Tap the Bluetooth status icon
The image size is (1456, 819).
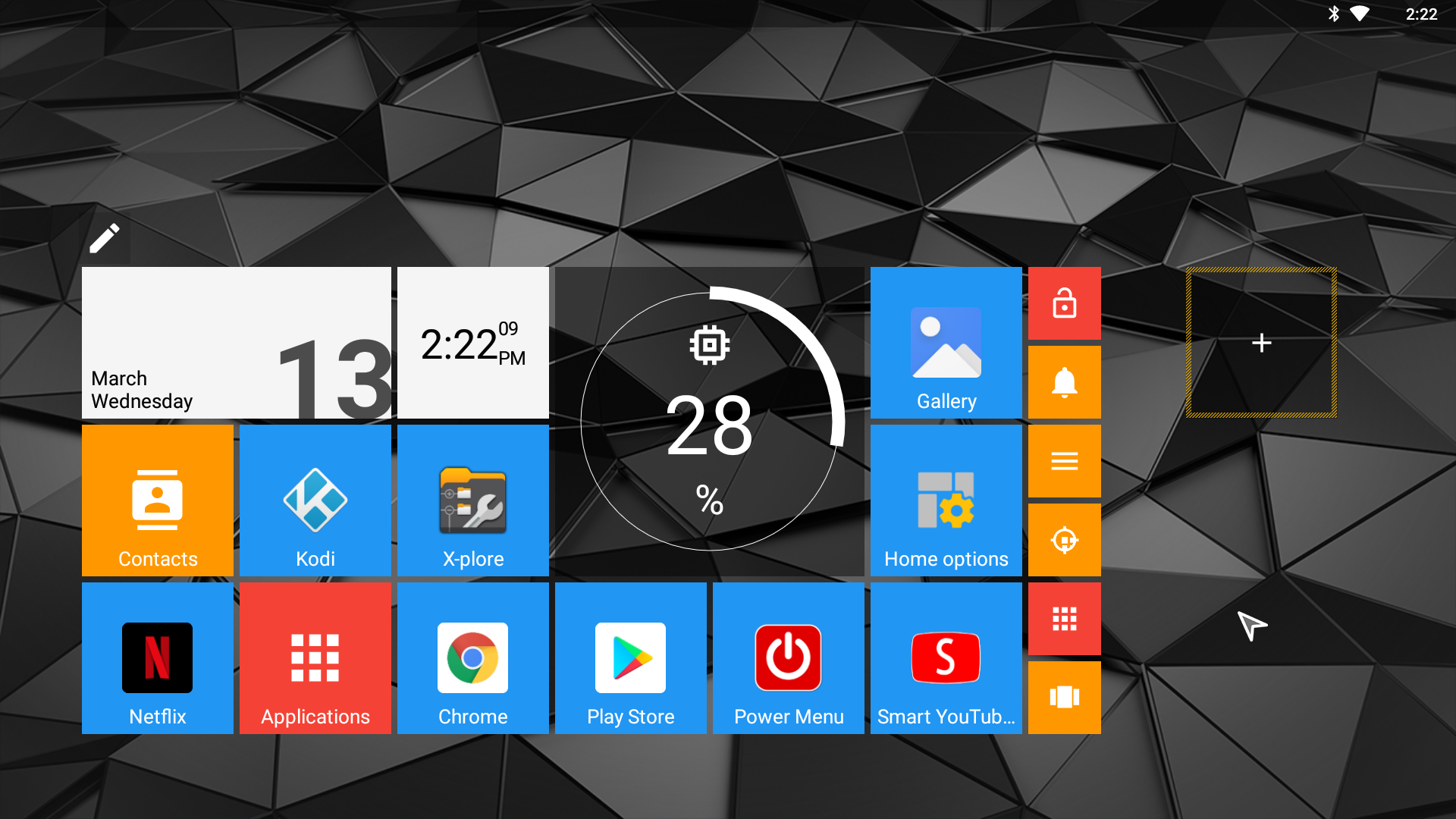click(1334, 14)
